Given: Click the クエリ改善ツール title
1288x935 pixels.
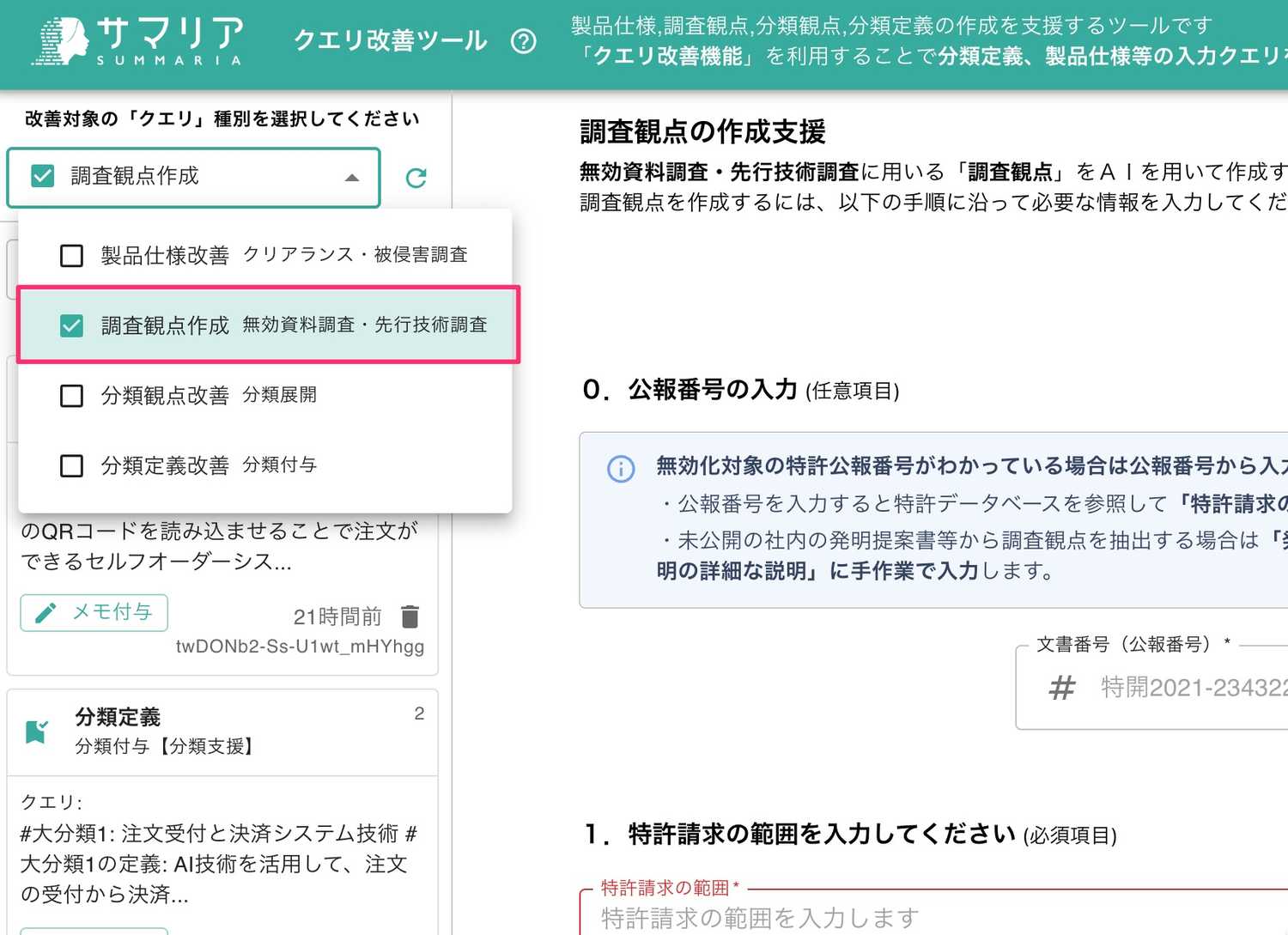Looking at the screenshot, I should tap(391, 40).
